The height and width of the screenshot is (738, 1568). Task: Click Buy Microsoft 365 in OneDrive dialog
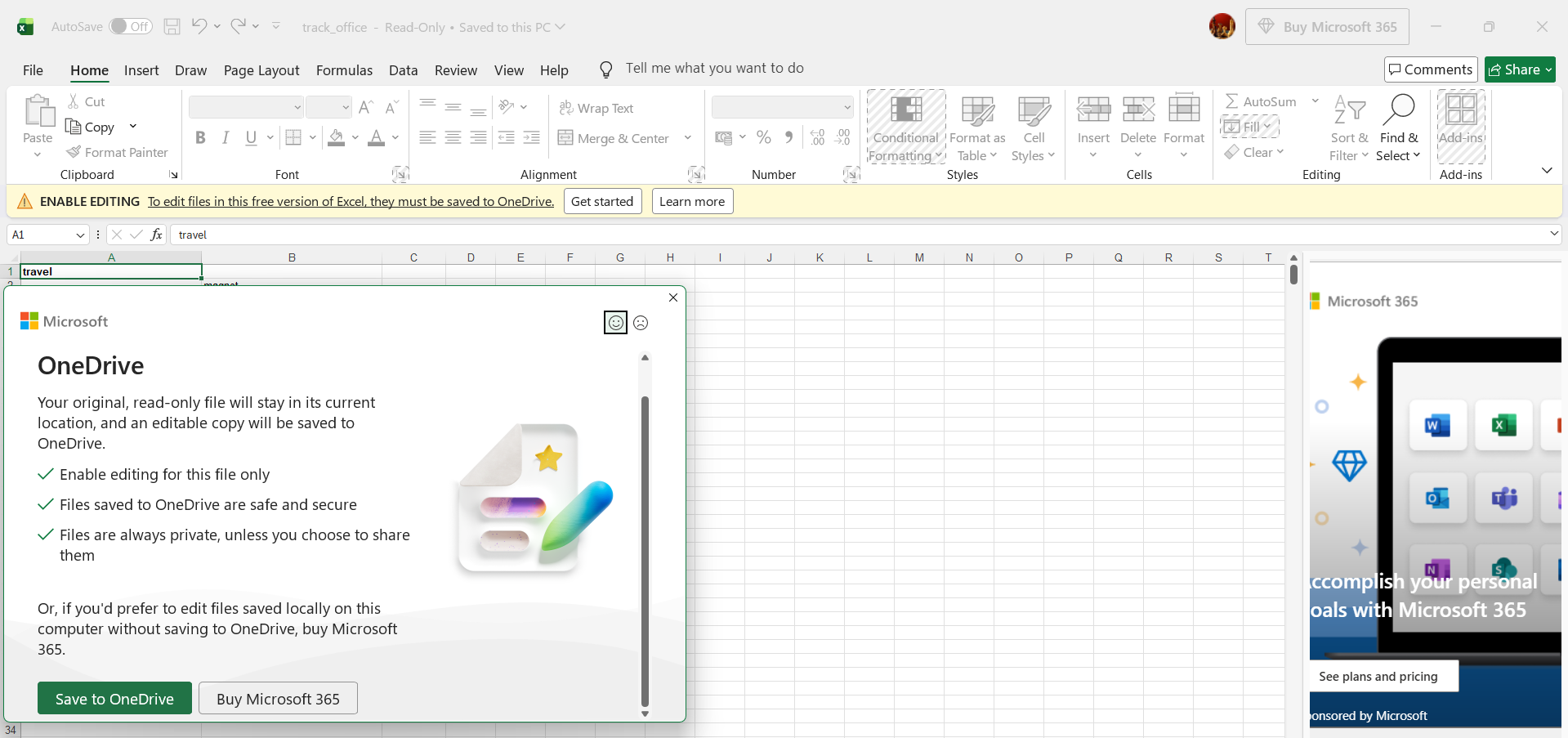(x=278, y=699)
